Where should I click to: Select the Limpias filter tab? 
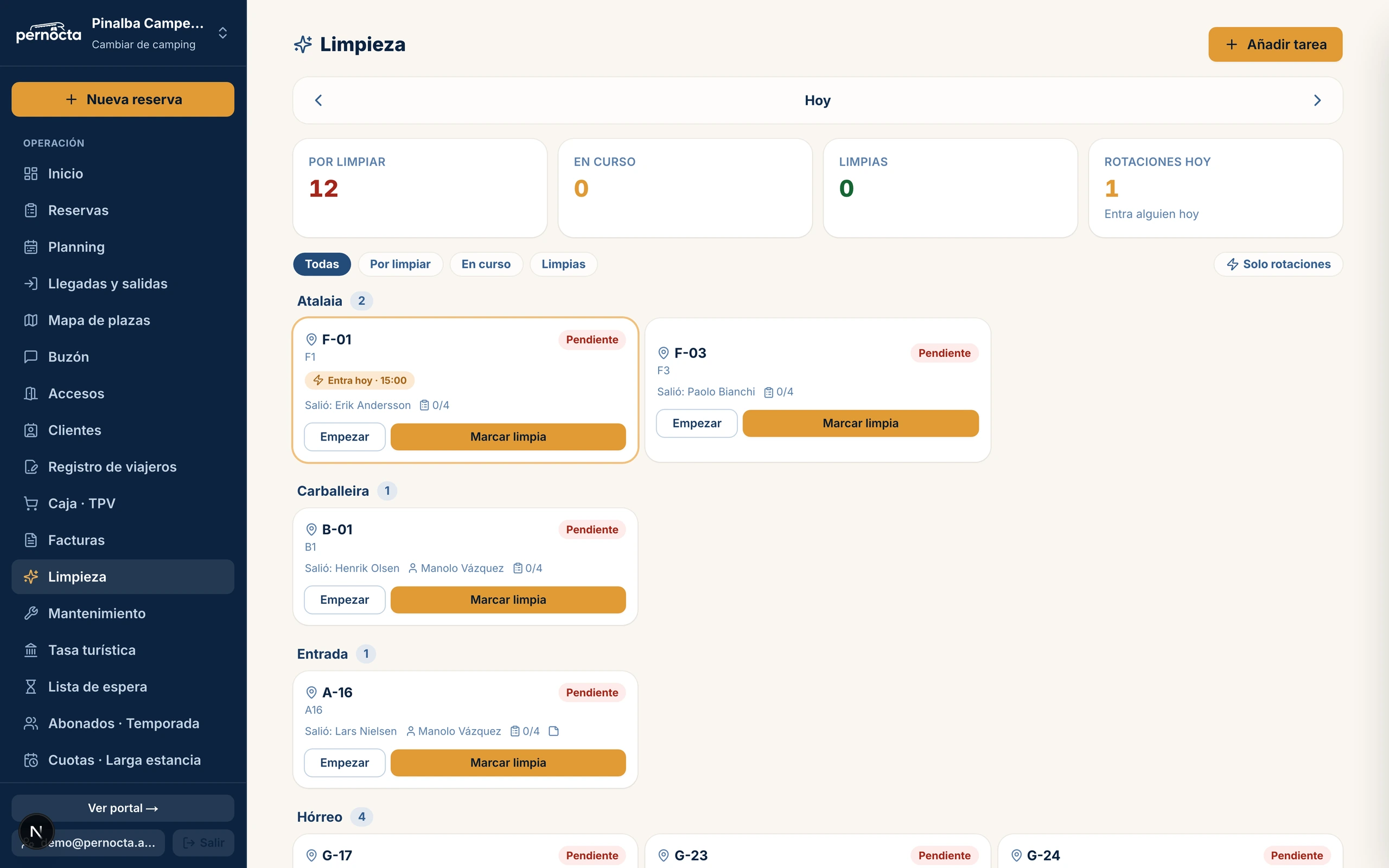tap(563, 264)
